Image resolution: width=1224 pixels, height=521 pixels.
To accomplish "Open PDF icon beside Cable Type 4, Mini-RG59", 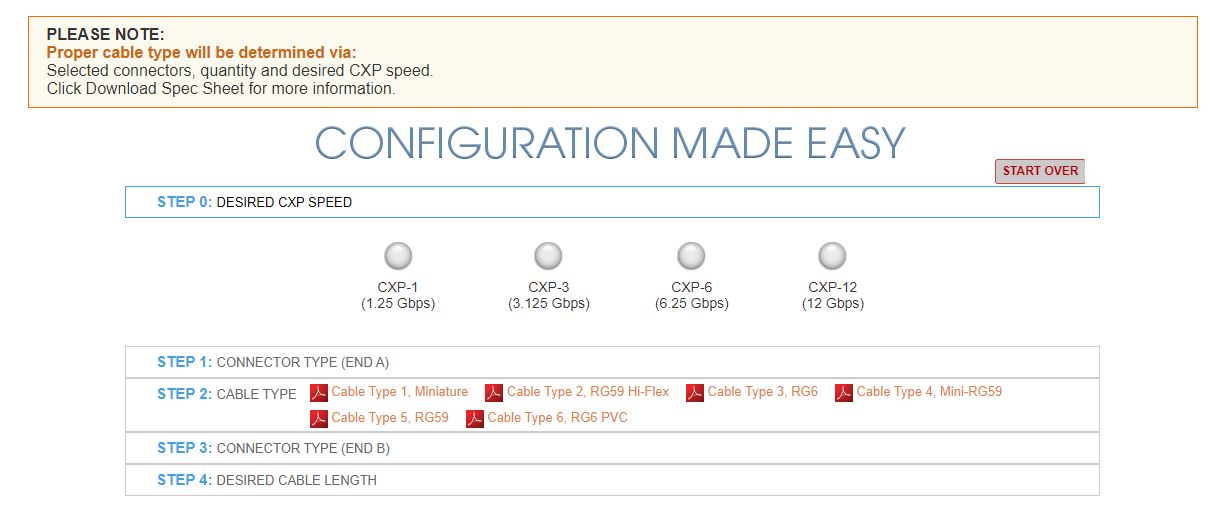I will (844, 393).
